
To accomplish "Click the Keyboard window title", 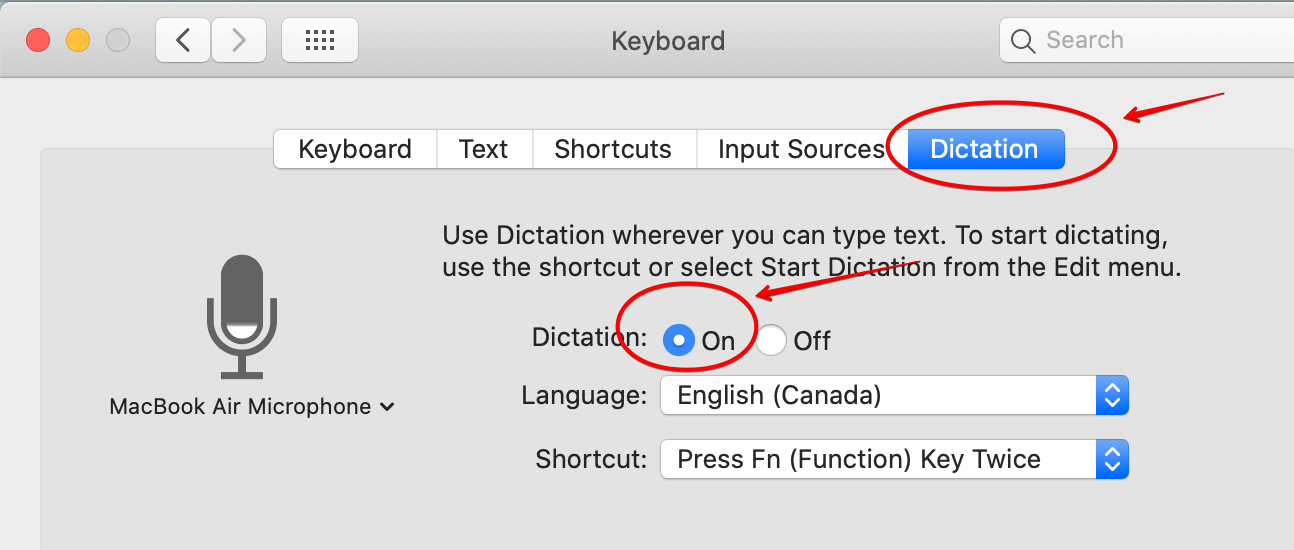I will (668, 41).
